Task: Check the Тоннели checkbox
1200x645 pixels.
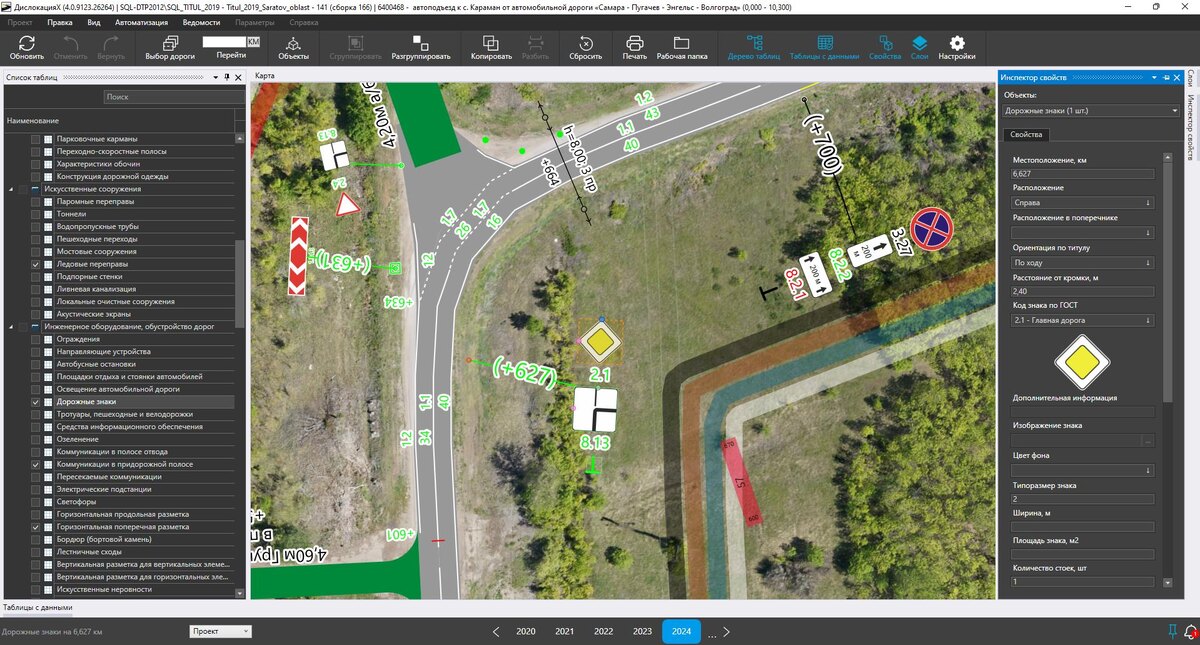Action: click(36, 214)
